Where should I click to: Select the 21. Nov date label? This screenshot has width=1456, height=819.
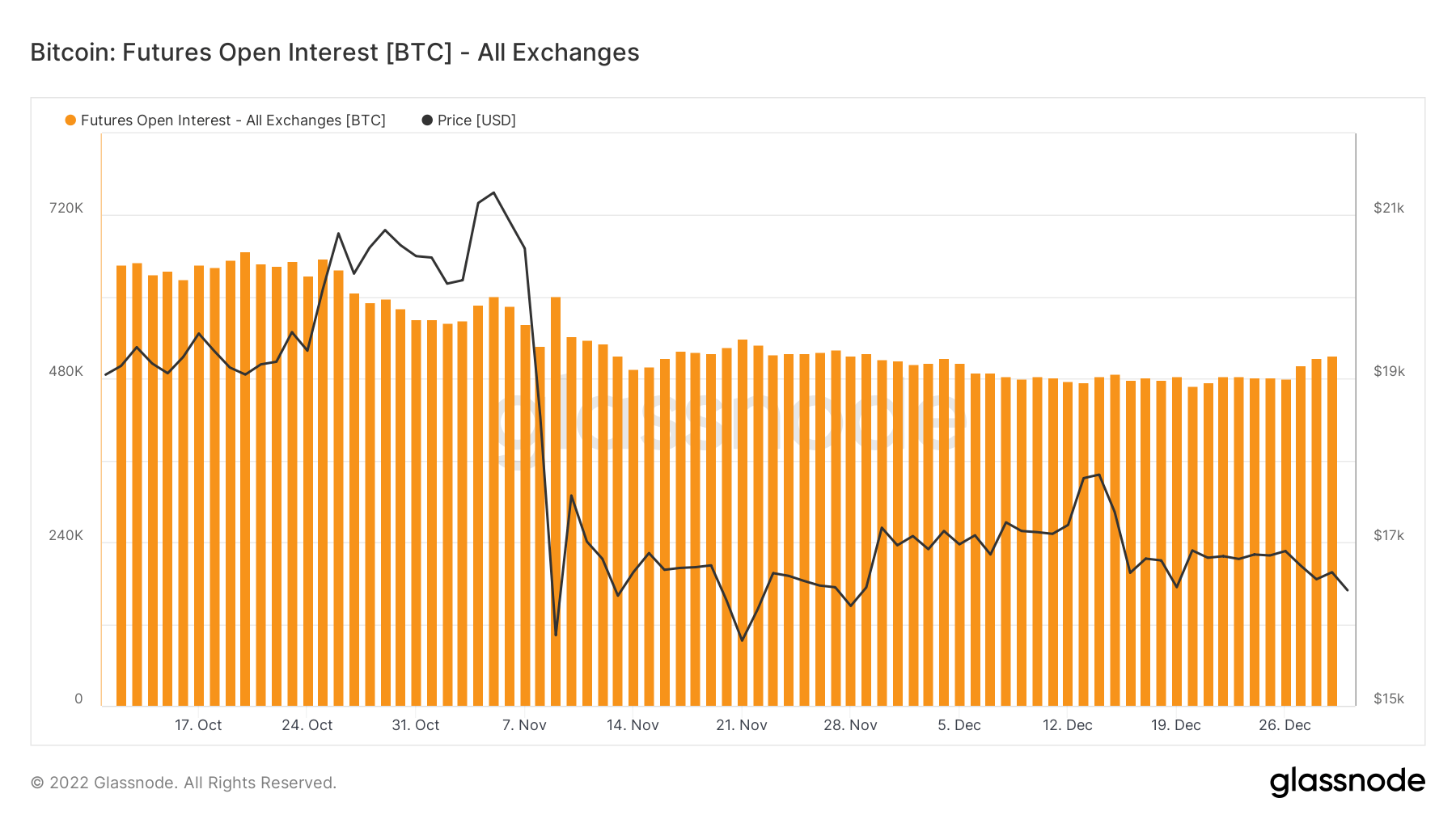[742, 725]
